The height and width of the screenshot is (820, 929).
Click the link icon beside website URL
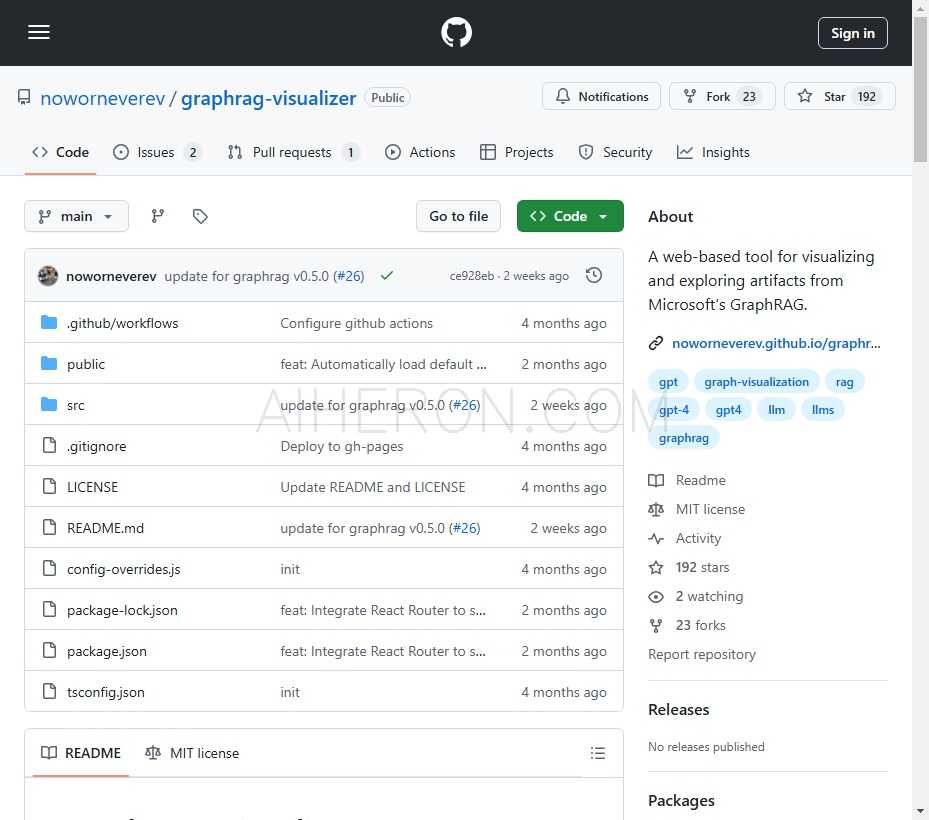656,343
